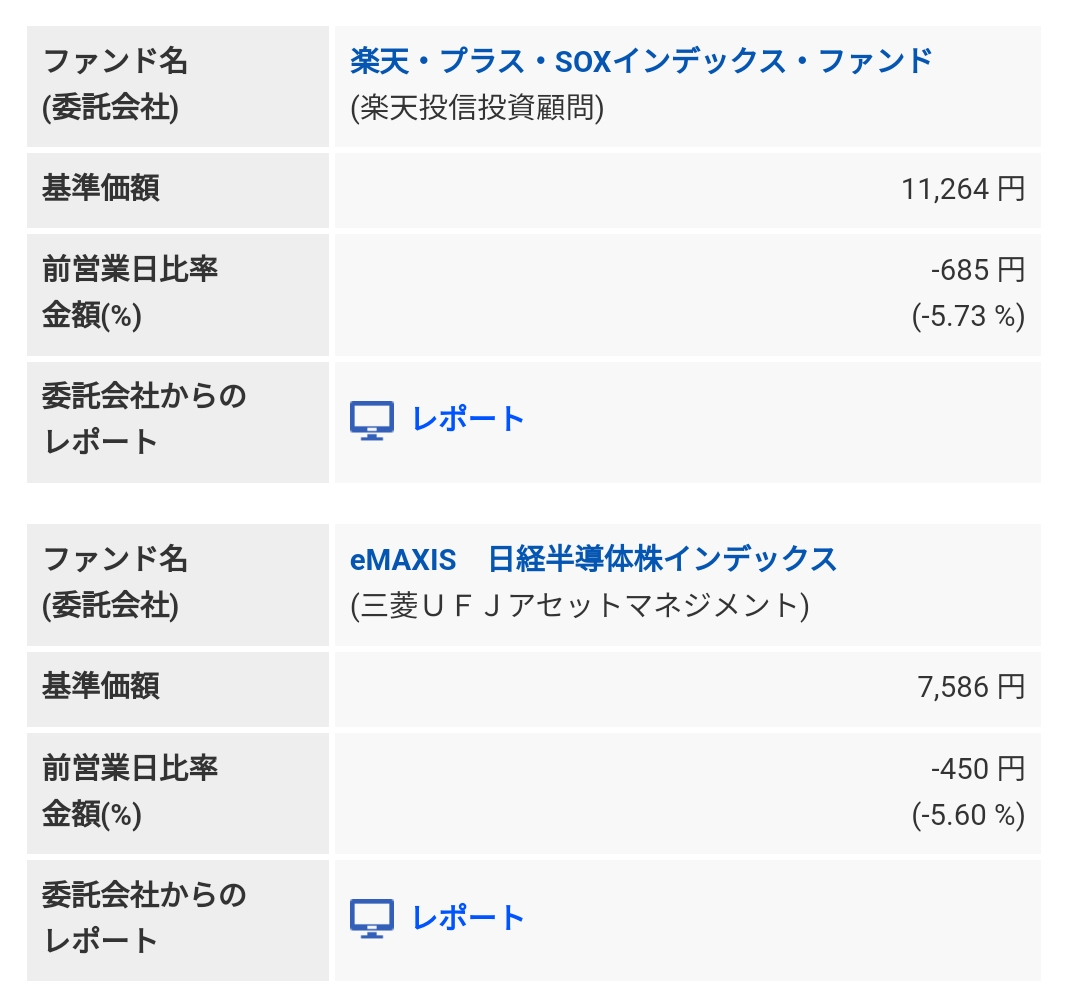The height and width of the screenshot is (988, 1080).
Task: Click the 前営業日比率 label beside -685 円
Action: (x=130, y=269)
